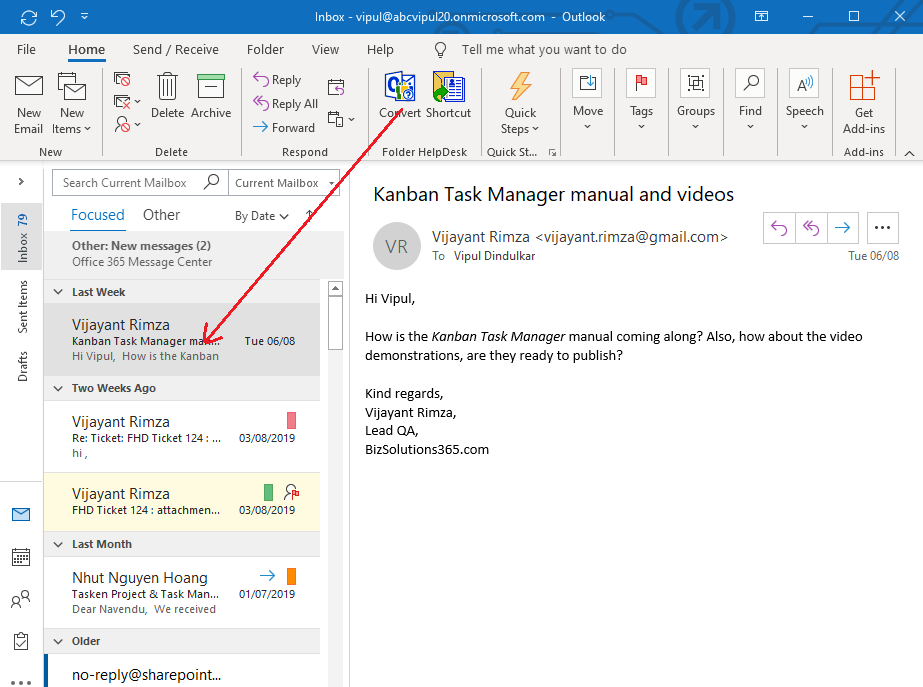Switch to the Other inbox view
This screenshot has height=687, width=923.
click(161, 215)
